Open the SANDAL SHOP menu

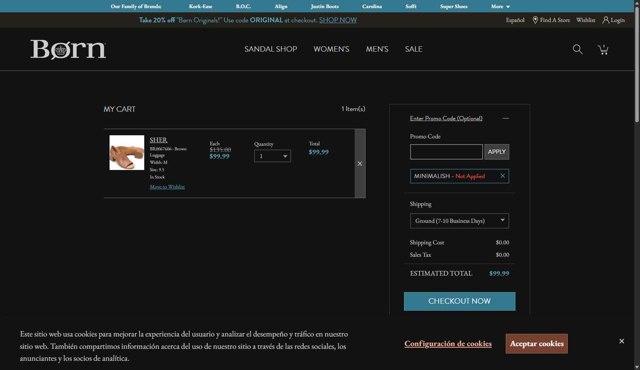[x=271, y=49]
